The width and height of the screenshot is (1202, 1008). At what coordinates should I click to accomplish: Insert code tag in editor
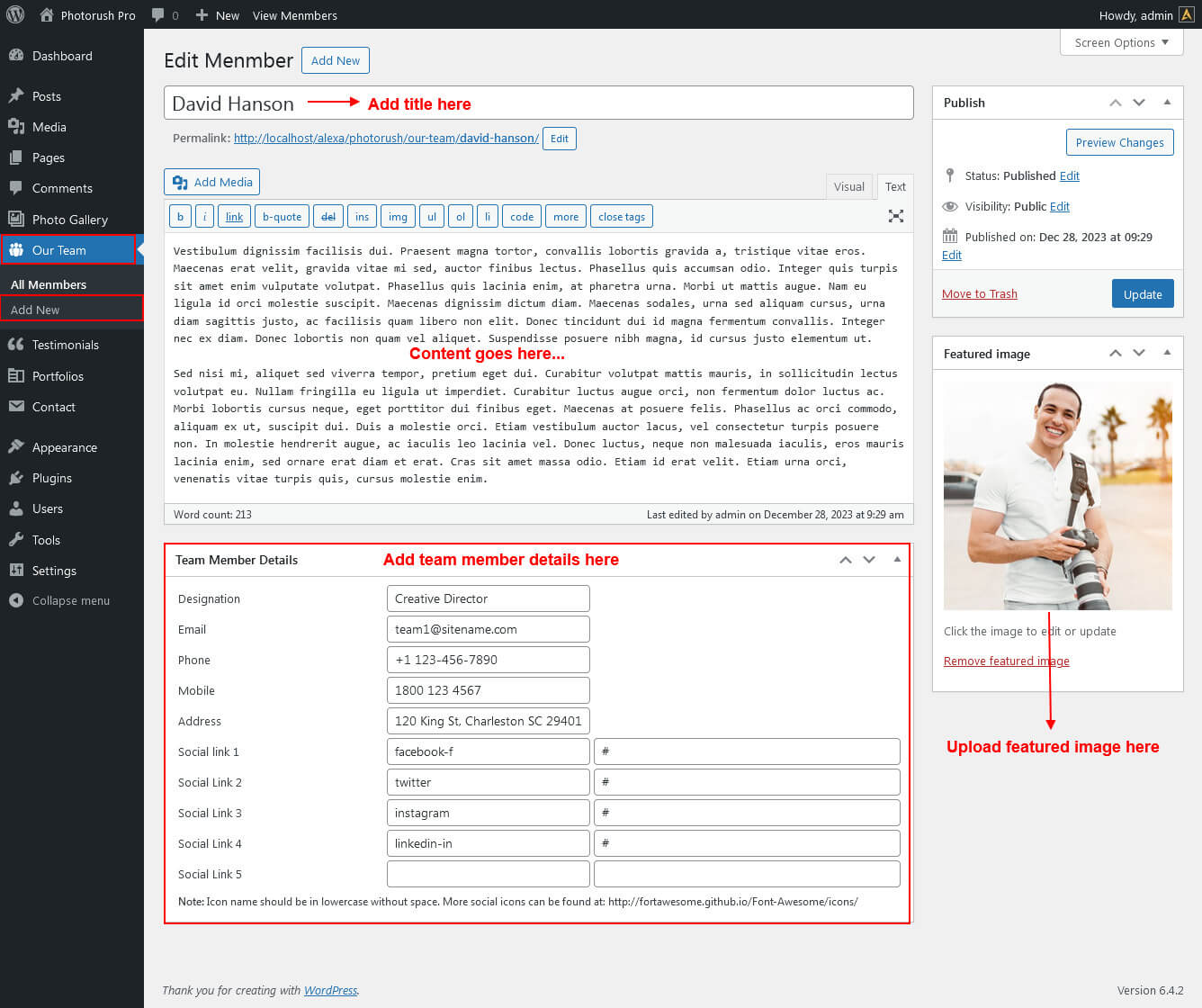pyautogui.click(x=522, y=217)
